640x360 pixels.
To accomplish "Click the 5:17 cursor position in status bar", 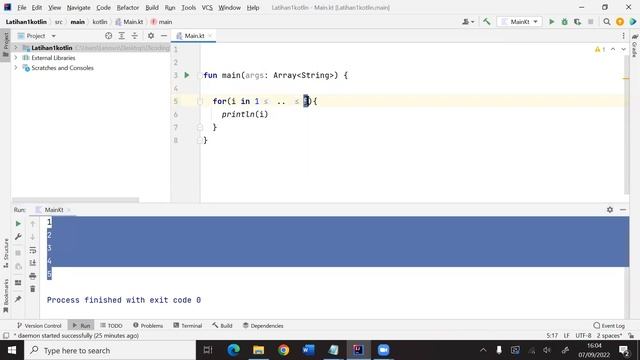I will 552,336.
